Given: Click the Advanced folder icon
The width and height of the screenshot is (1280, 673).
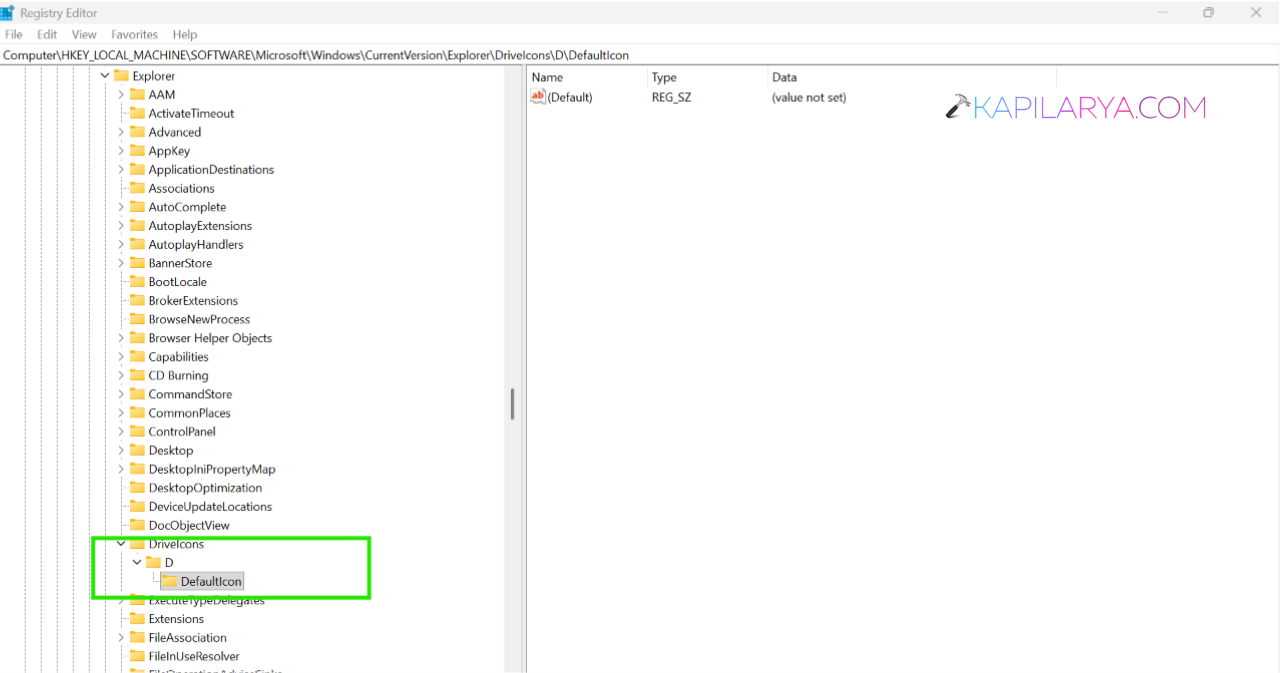Looking at the screenshot, I should (137, 132).
